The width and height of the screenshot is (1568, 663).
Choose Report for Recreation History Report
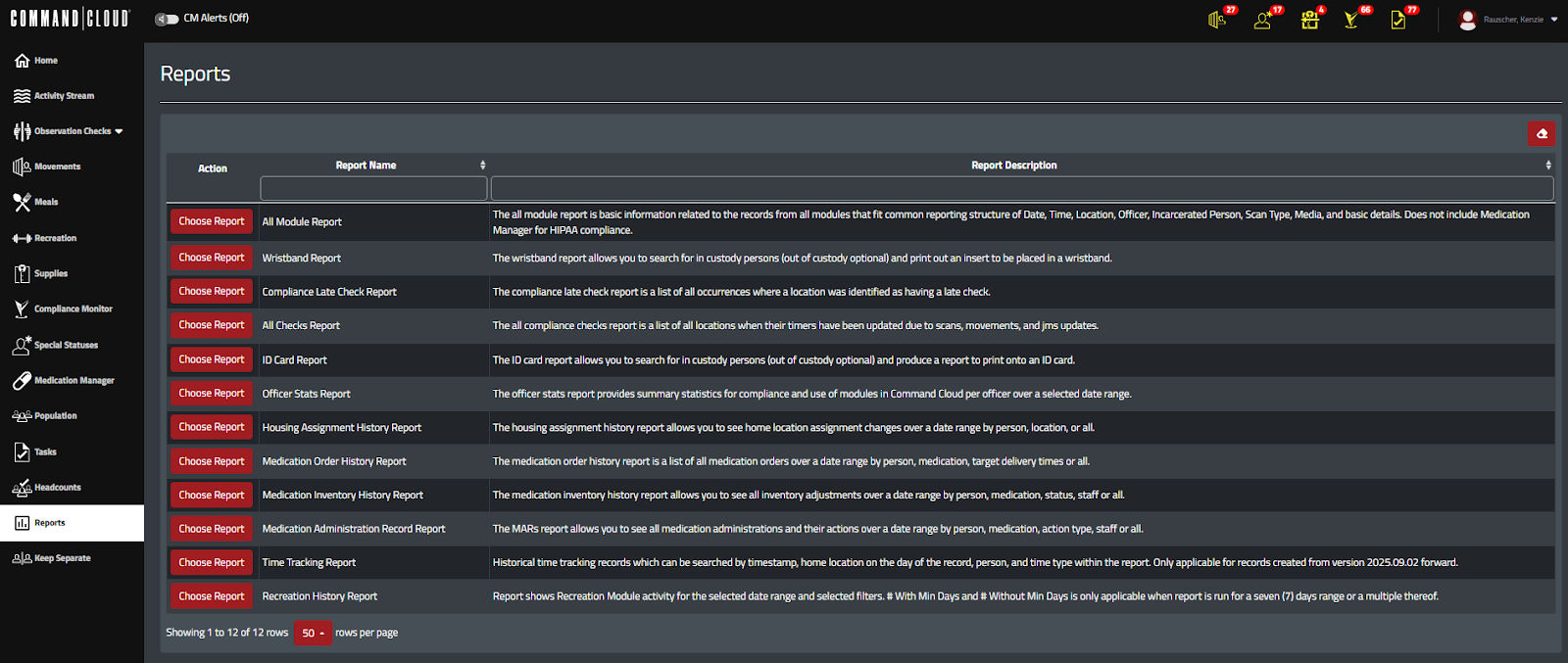click(x=212, y=596)
